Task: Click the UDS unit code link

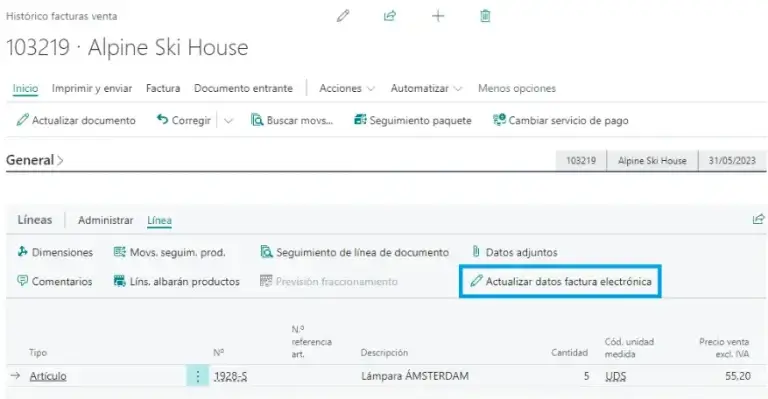Action: (x=616, y=376)
